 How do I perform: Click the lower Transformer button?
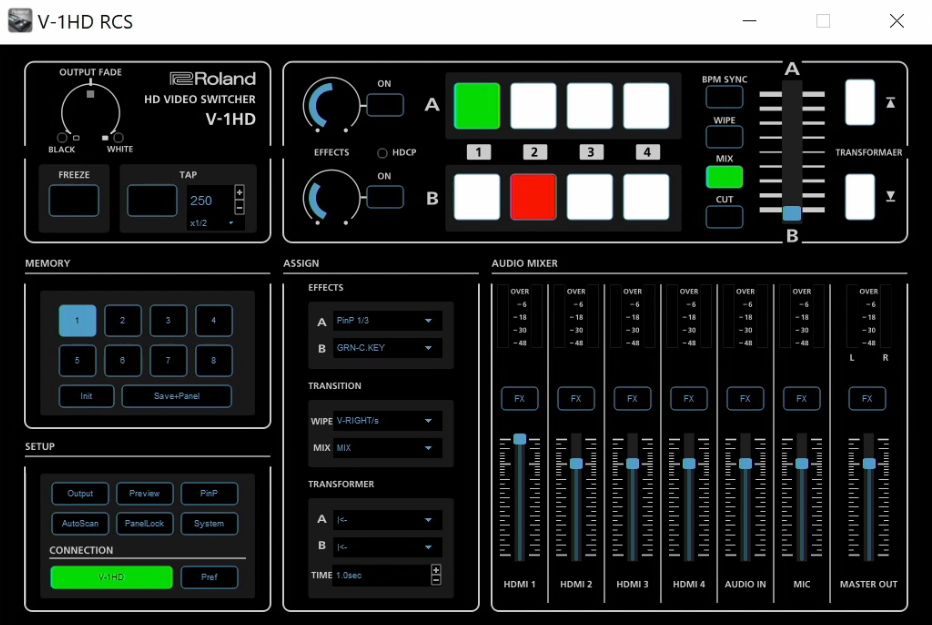(860, 197)
